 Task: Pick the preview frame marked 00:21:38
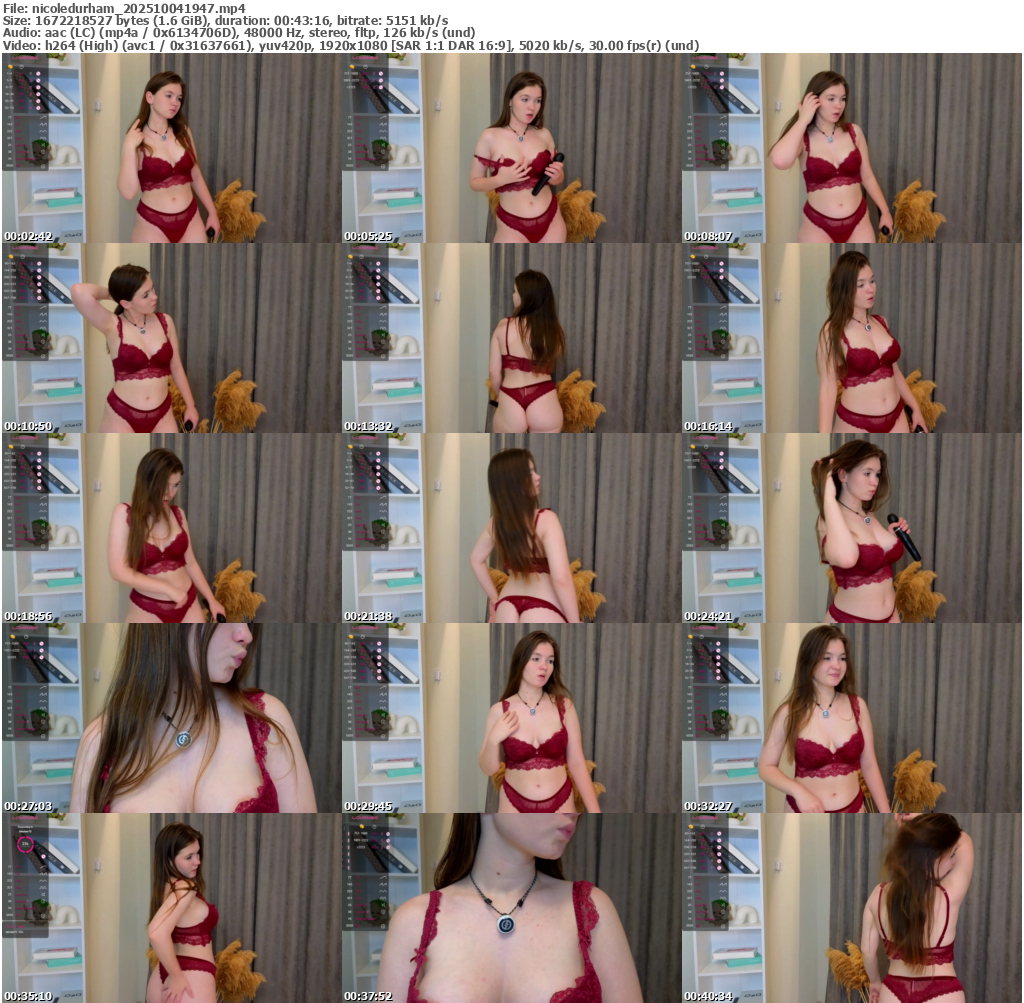click(512, 528)
